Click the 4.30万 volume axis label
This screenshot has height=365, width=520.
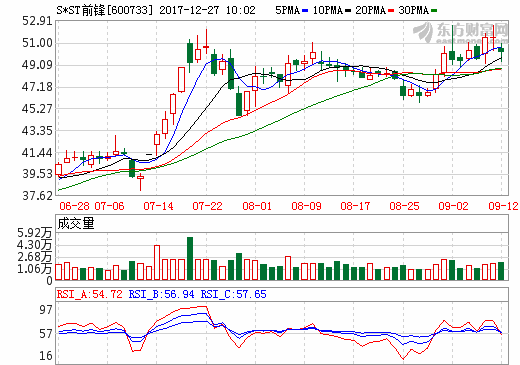click(x=35, y=245)
